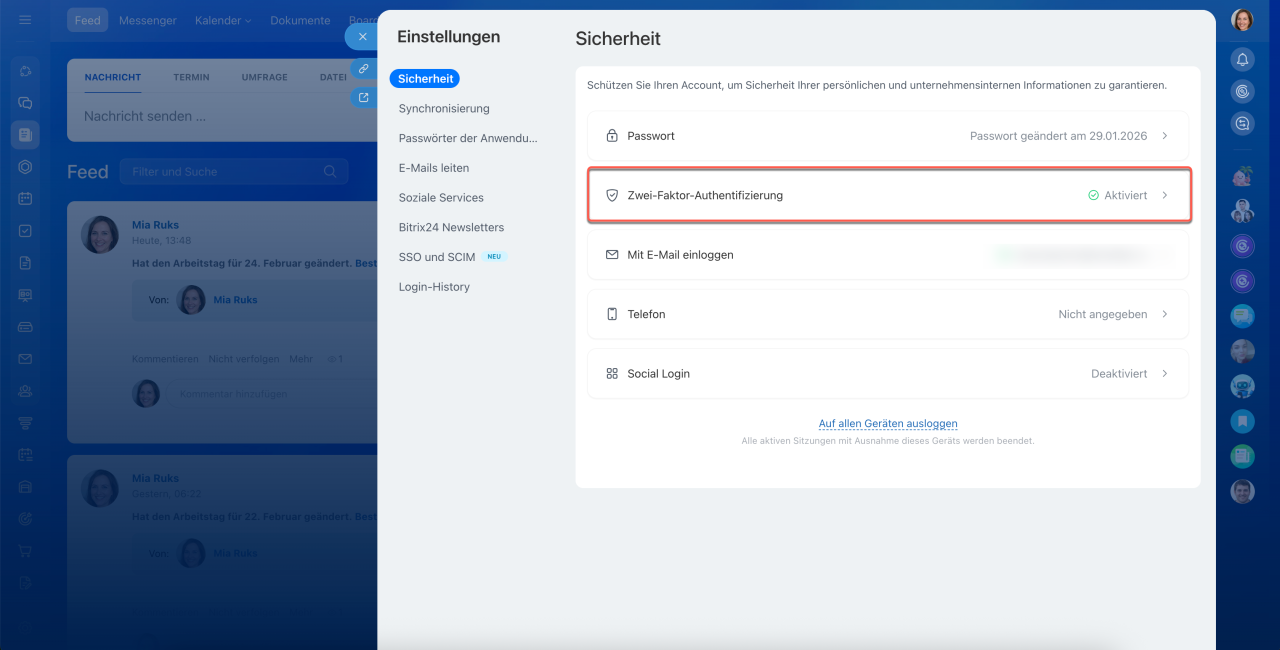Select Synchronisierung in settings menu
Viewport: 1280px width, 650px height.
tap(444, 108)
